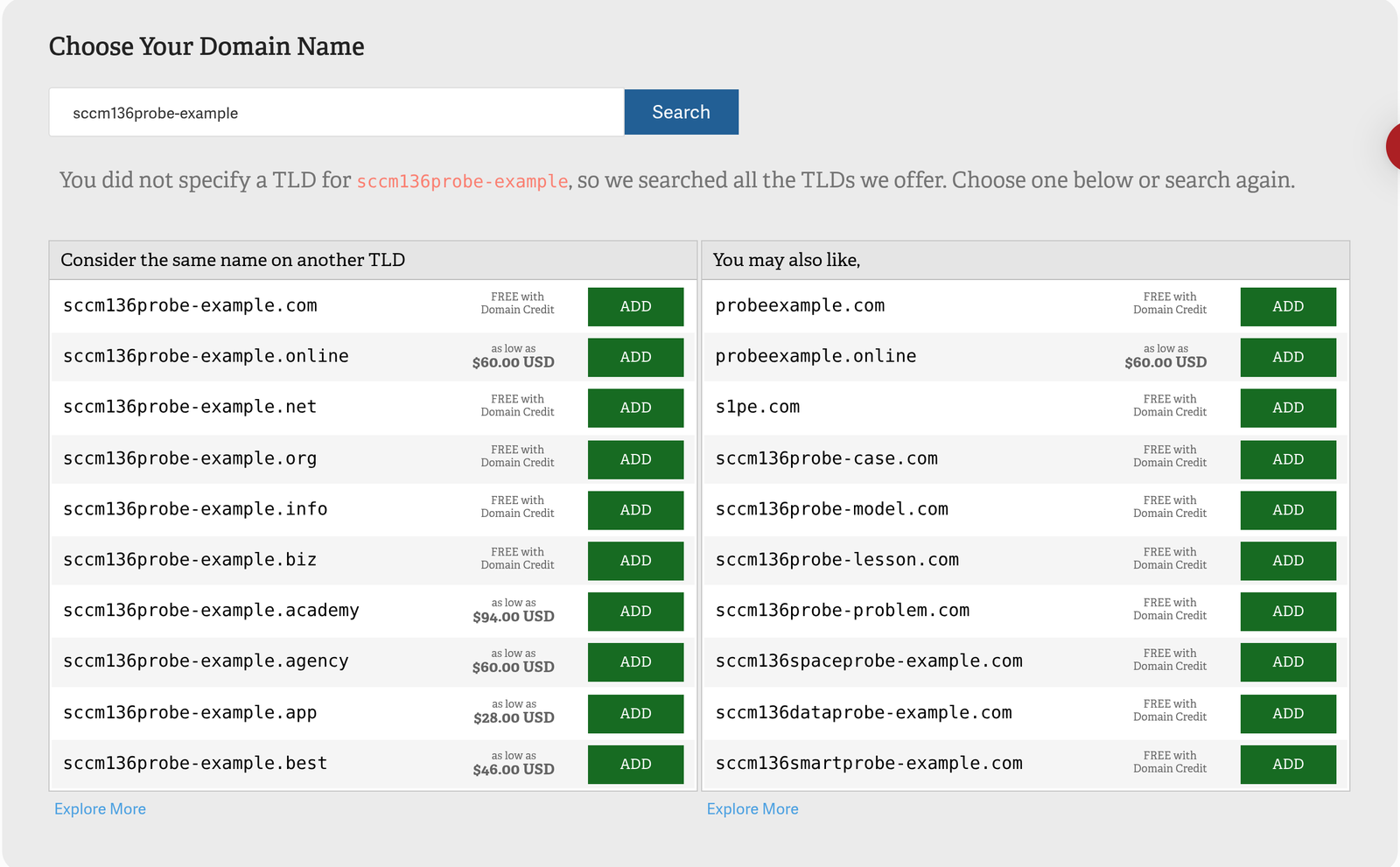Focus the domain name search field
Image resolution: width=1400 pixels, height=867 pixels.
click(x=337, y=112)
